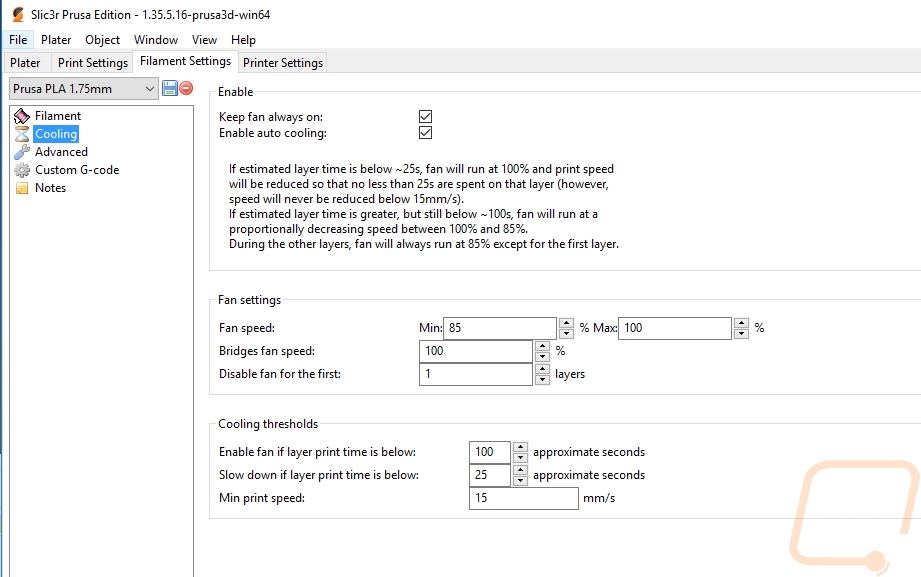The image size is (921, 577).
Task: Select Advanced page in the sidebar
Action: point(61,152)
